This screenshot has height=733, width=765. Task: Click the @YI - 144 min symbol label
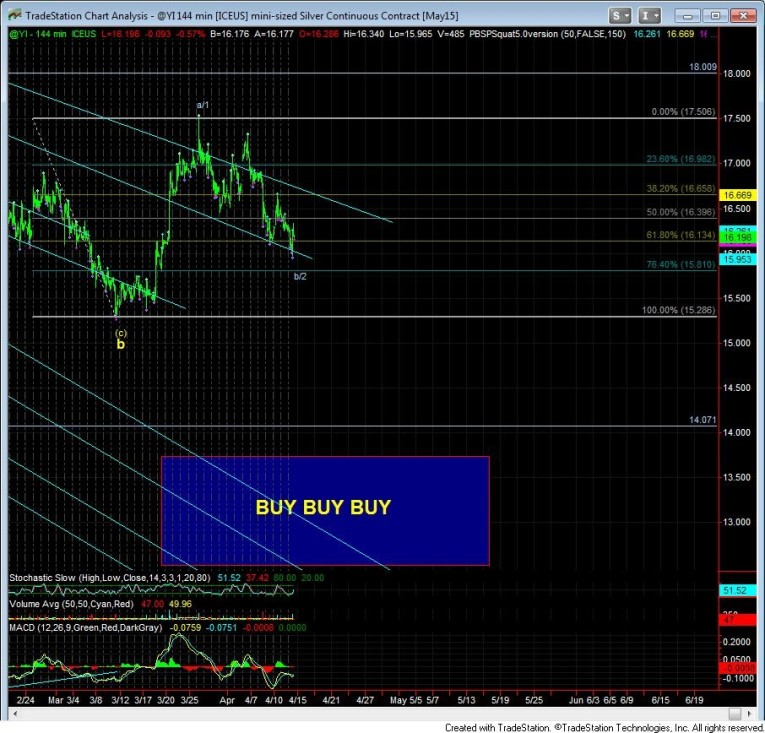click(38, 34)
